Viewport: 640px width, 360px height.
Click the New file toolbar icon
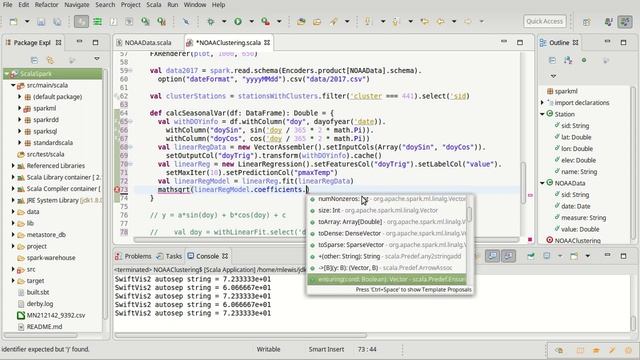[13, 21]
